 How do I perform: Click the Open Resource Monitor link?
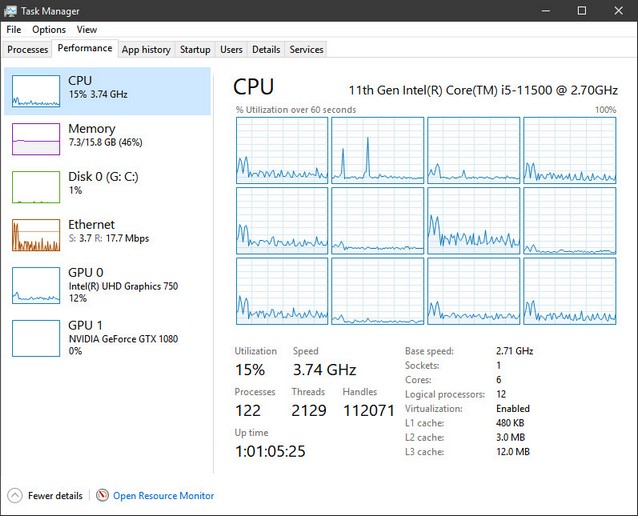tap(163, 496)
